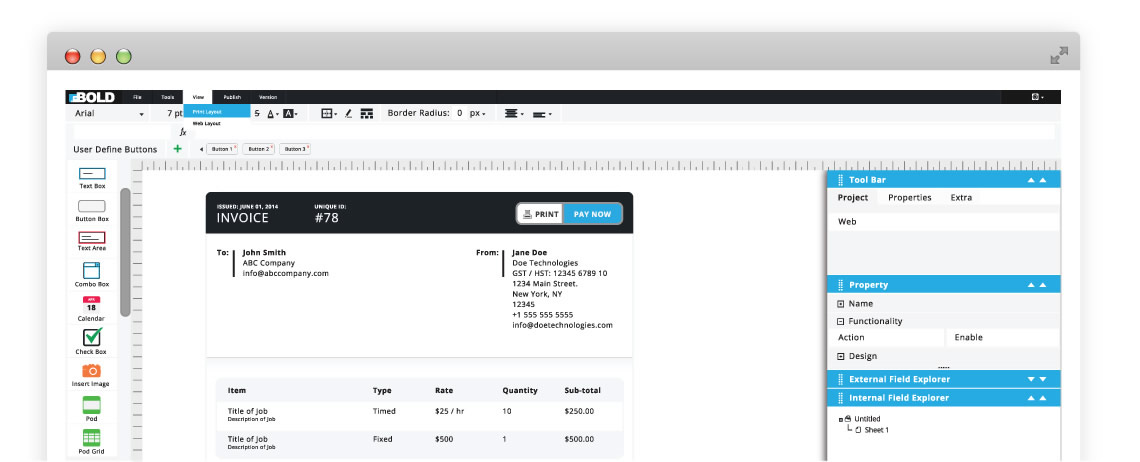Click the Sub-total column header

click(x=582, y=391)
